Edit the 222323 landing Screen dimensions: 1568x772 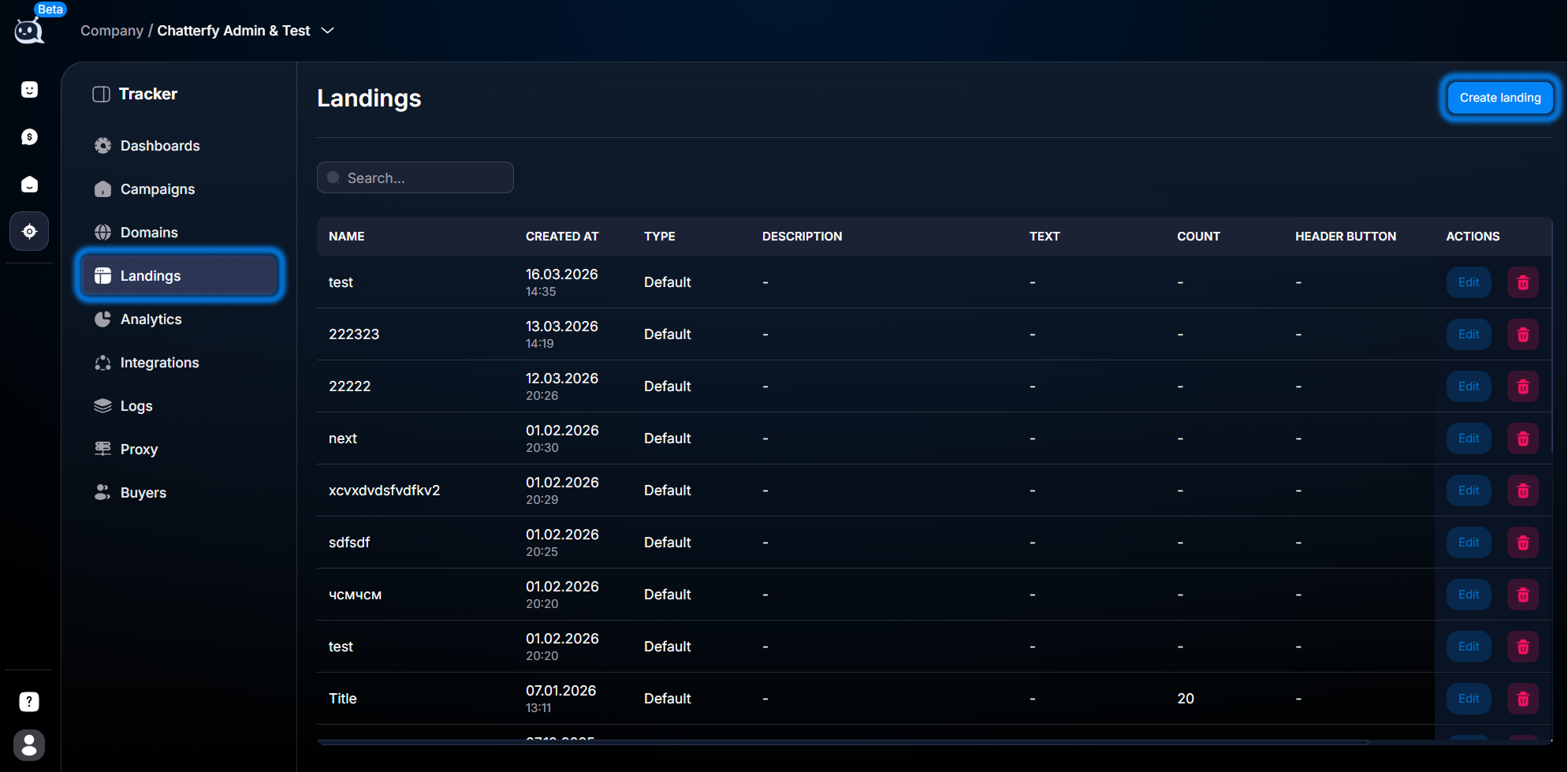[1469, 334]
